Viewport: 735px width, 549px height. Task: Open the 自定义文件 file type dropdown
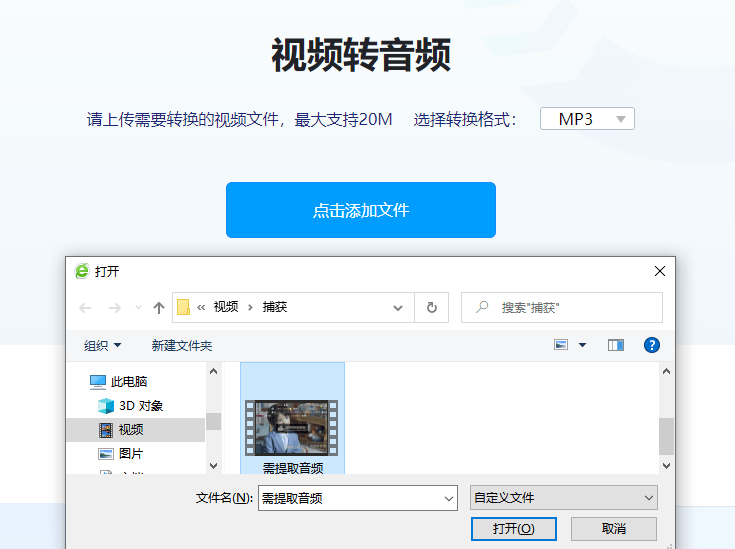pyautogui.click(x=564, y=497)
